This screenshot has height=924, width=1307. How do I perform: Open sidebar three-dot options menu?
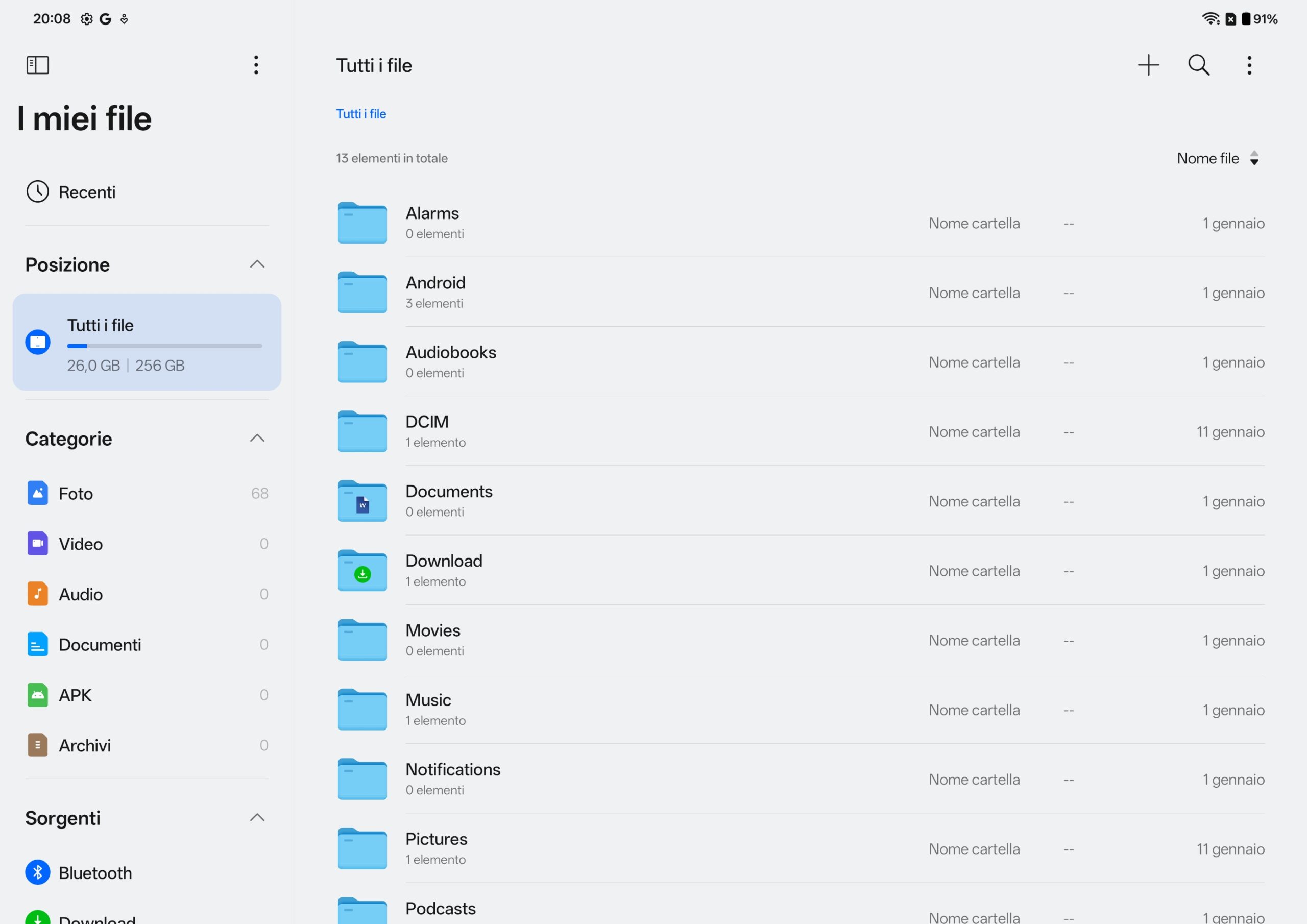tap(256, 65)
